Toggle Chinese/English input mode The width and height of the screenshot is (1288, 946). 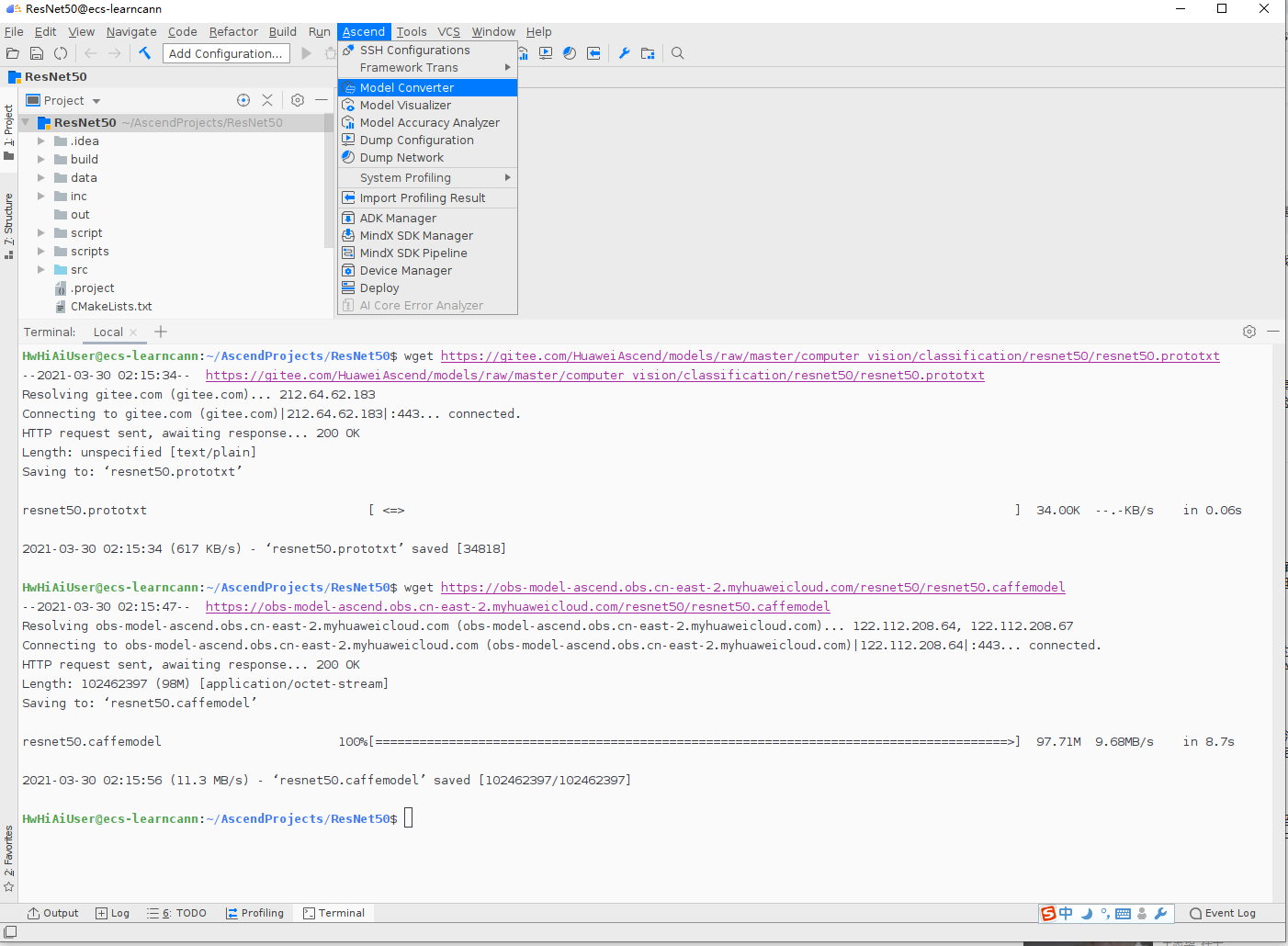pyautogui.click(x=1066, y=913)
